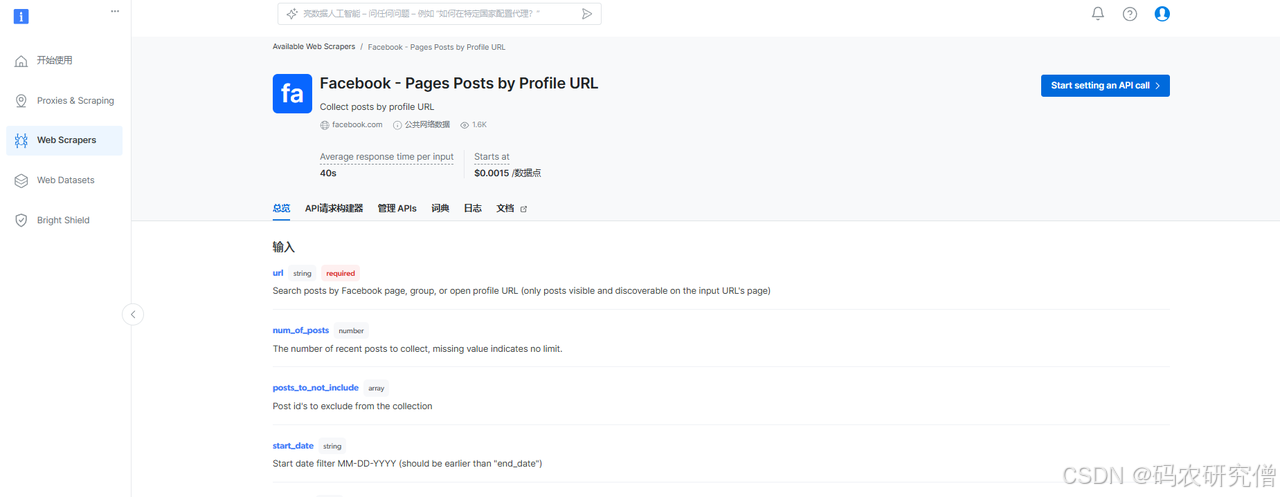
Task: Click the $0.0015 price value
Action: pyautogui.click(x=491, y=173)
